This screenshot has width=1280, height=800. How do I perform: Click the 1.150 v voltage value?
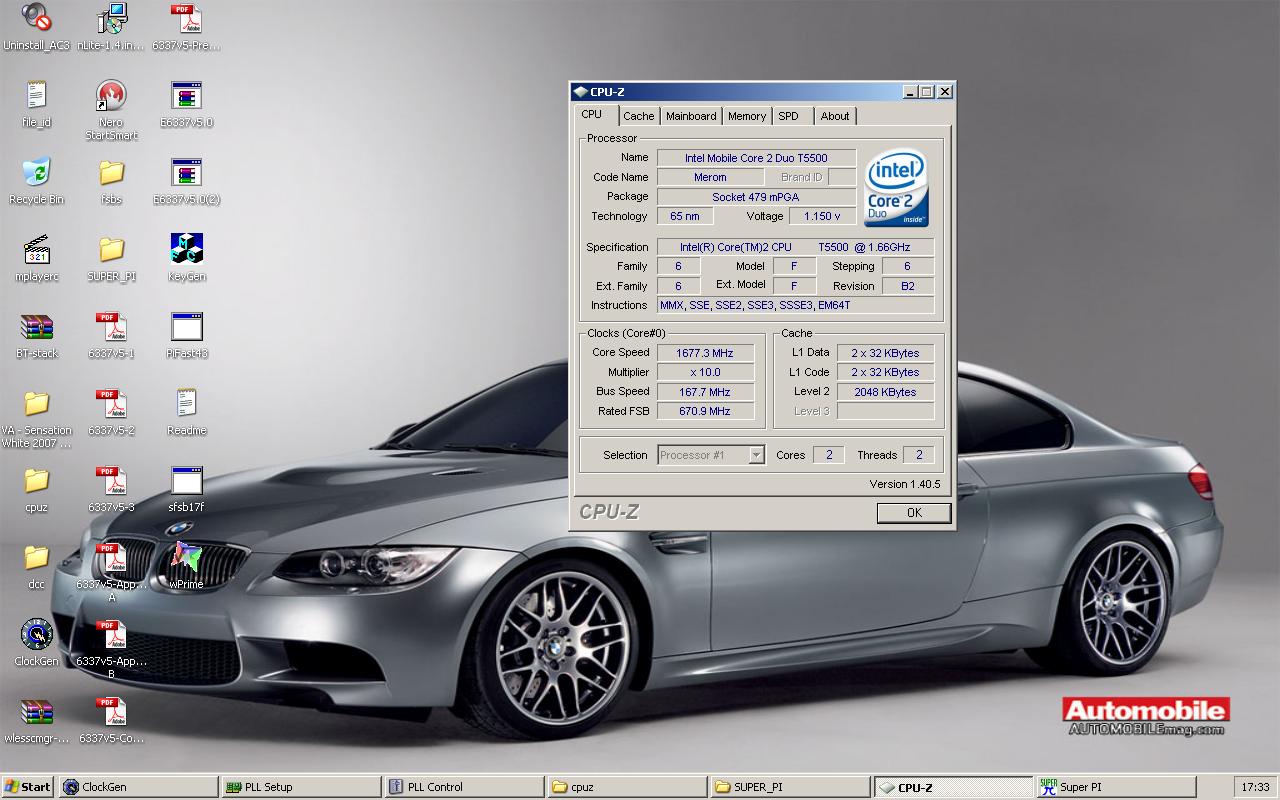click(822, 216)
